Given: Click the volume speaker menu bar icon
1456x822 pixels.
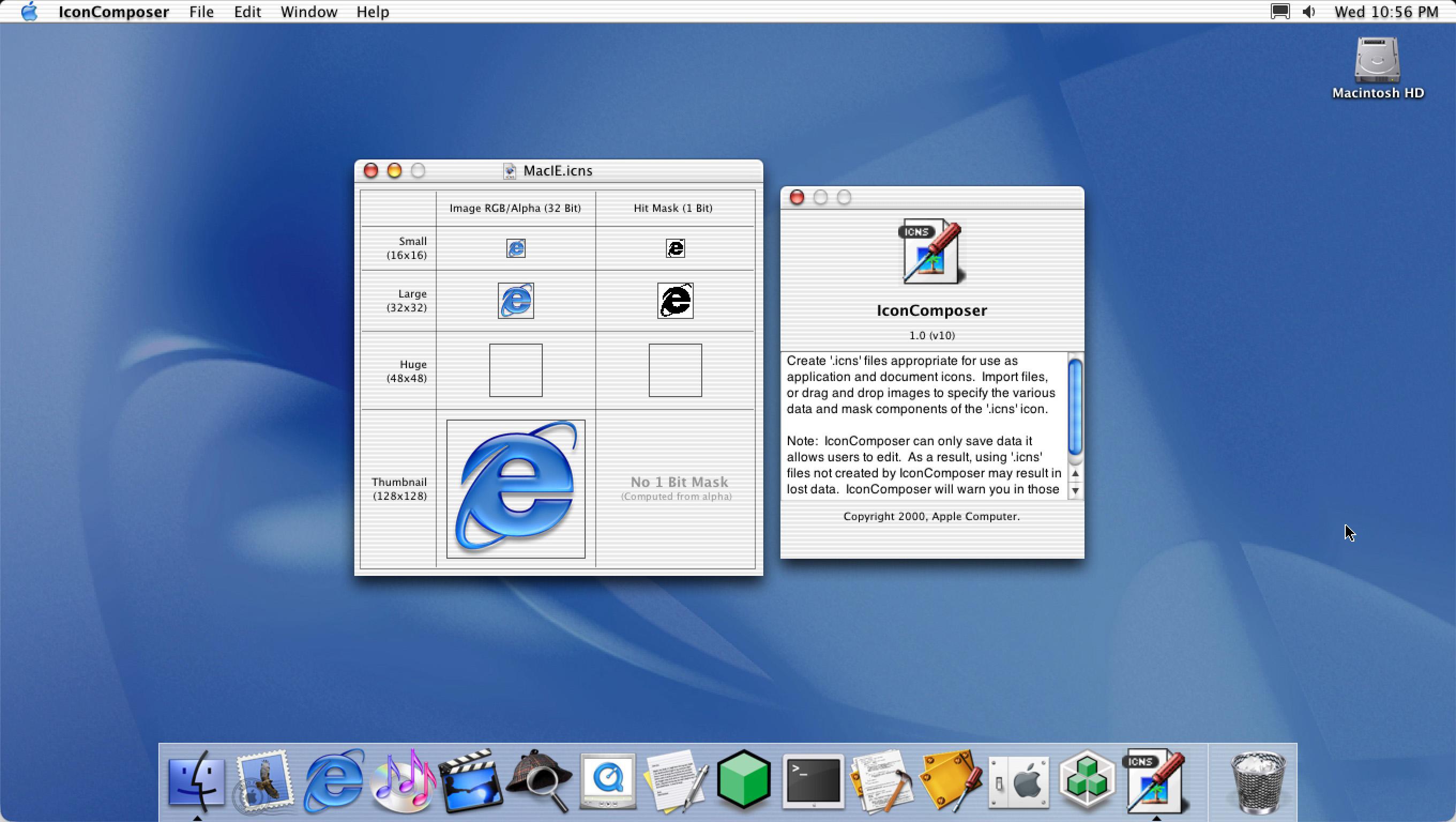Looking at the screenshot, I should [x=1308, y=11].
